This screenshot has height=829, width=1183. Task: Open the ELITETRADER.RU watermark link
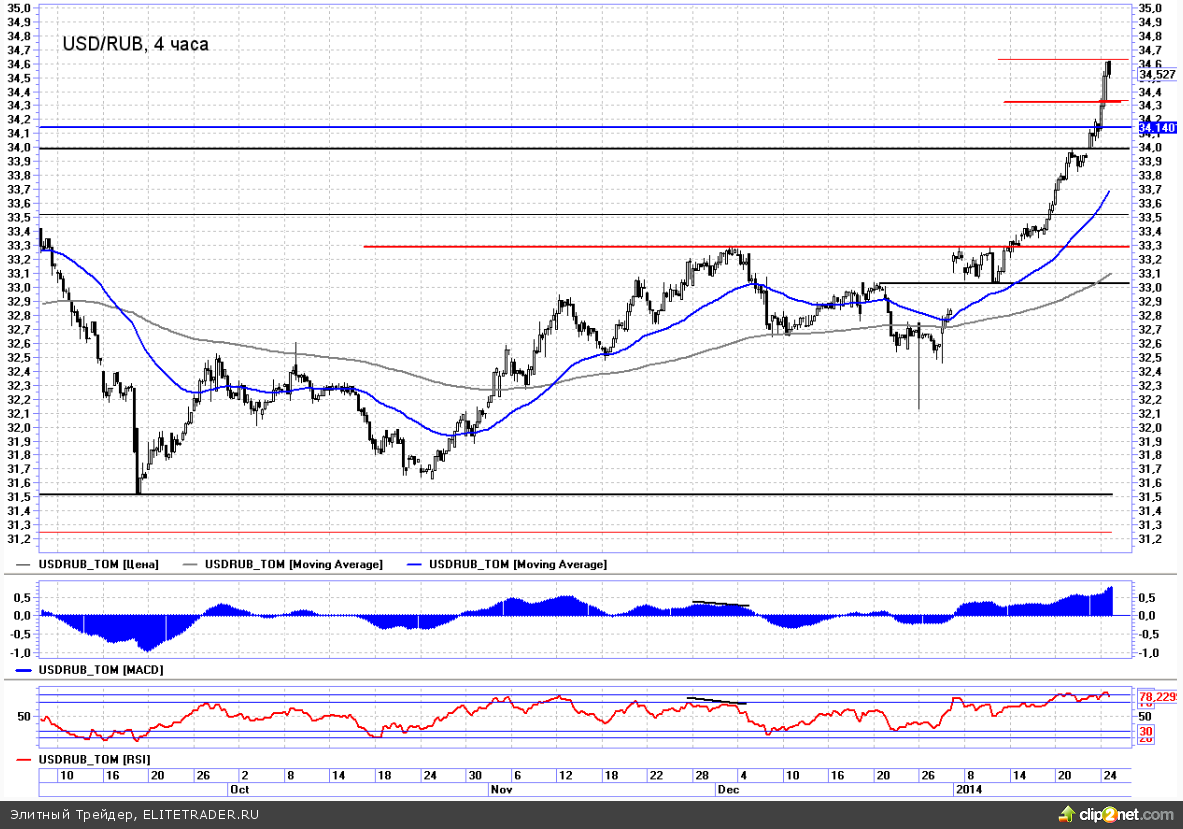[x=200, y=814]
